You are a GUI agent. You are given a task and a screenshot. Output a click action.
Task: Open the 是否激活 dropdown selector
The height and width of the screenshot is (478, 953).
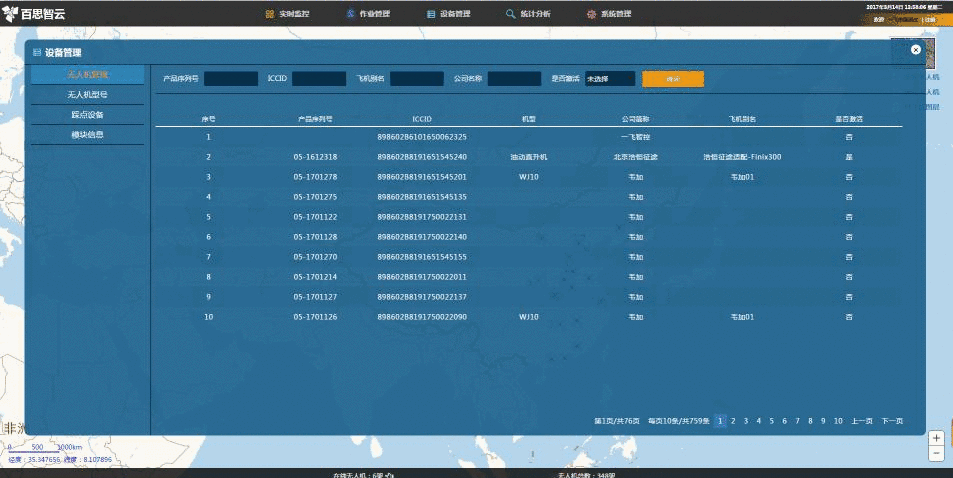(610, 78)
